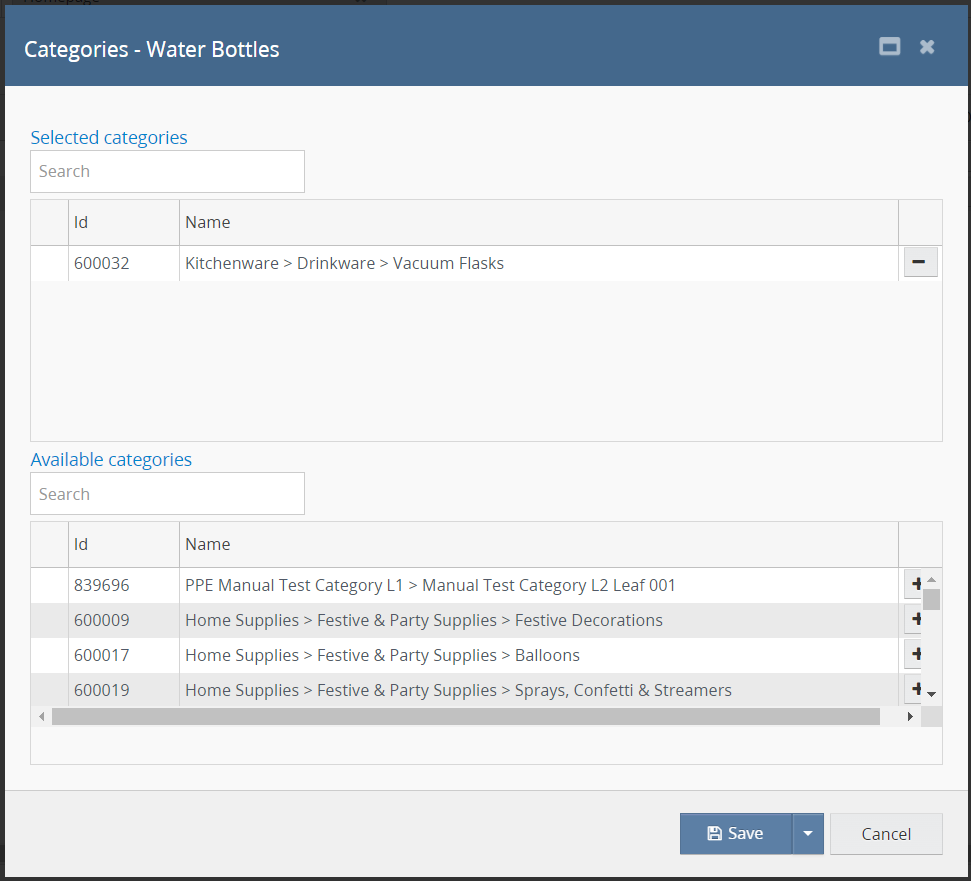The width and height of the screenshot is (971, 881).
Task: Maximize the Categories dialog window
Action: pyautogui.click(x=889, y=47)
